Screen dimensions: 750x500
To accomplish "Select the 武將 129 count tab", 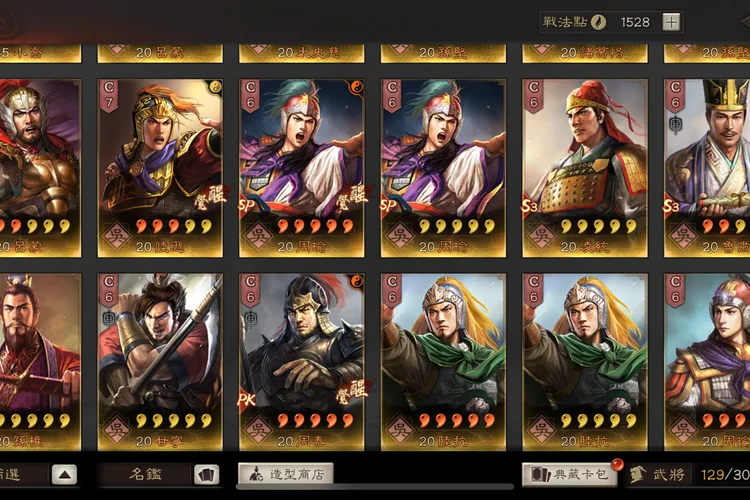I will pyautogui.click(x=689, y=475).
